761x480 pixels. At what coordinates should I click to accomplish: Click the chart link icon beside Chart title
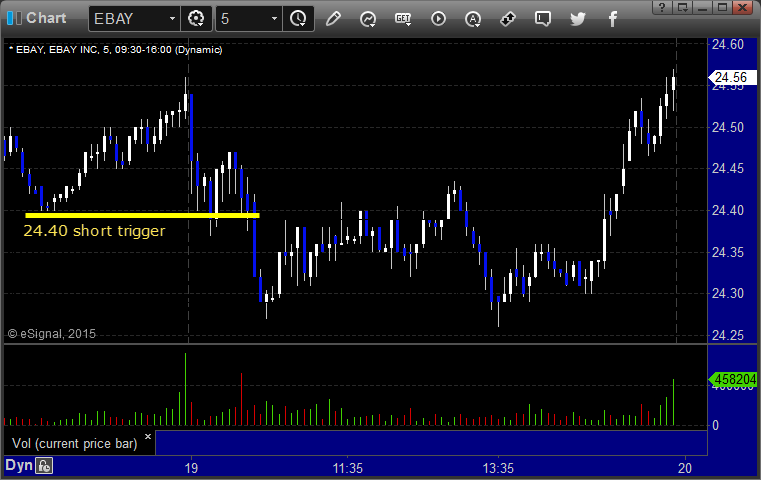14,18
